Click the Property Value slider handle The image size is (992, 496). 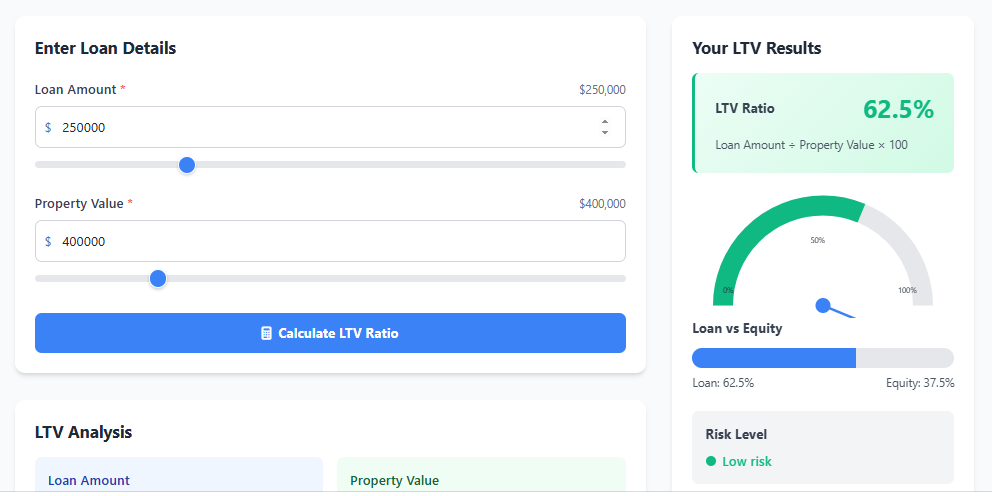[x=157, y=279]
